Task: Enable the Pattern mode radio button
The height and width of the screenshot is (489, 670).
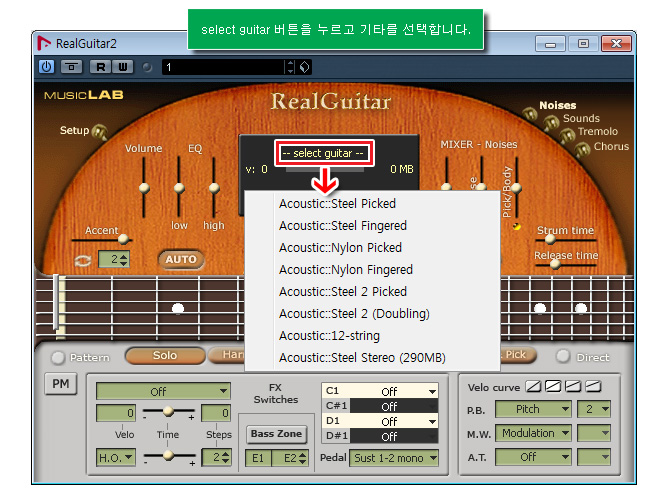Action: (58, 357)
